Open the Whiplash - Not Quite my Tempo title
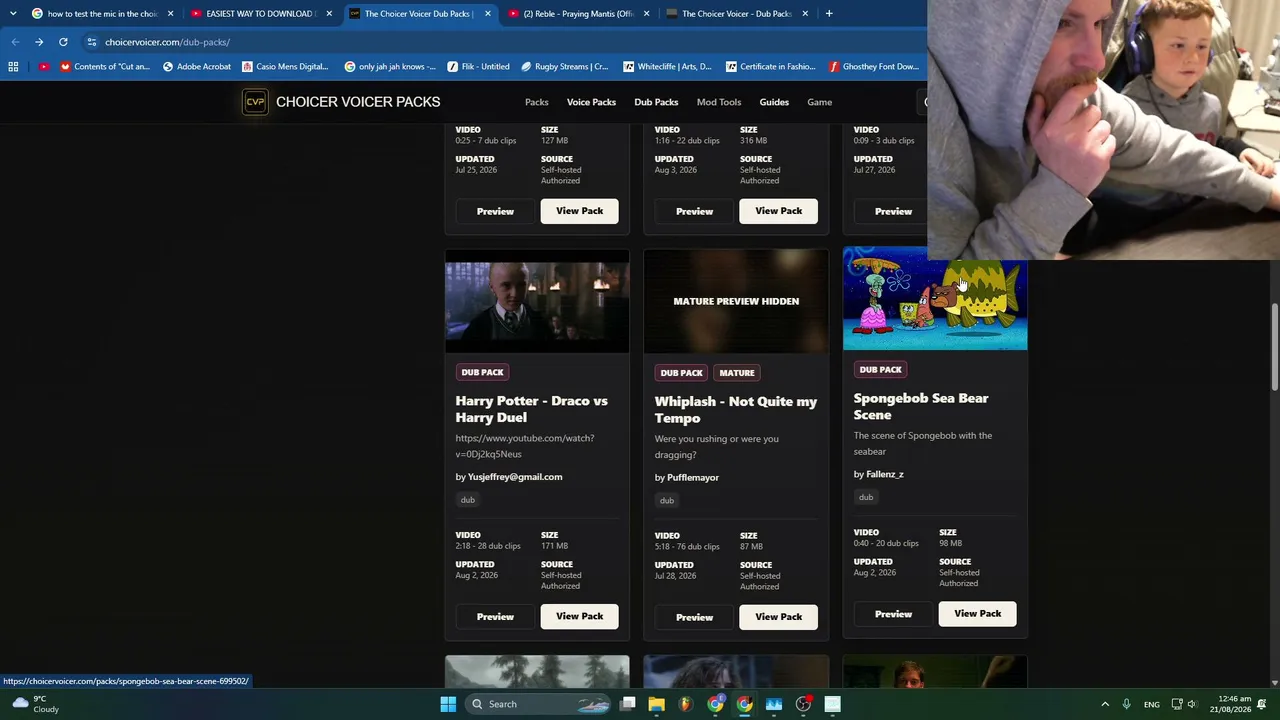Viewport: 1280px width, 720px height. pos(736,410)
